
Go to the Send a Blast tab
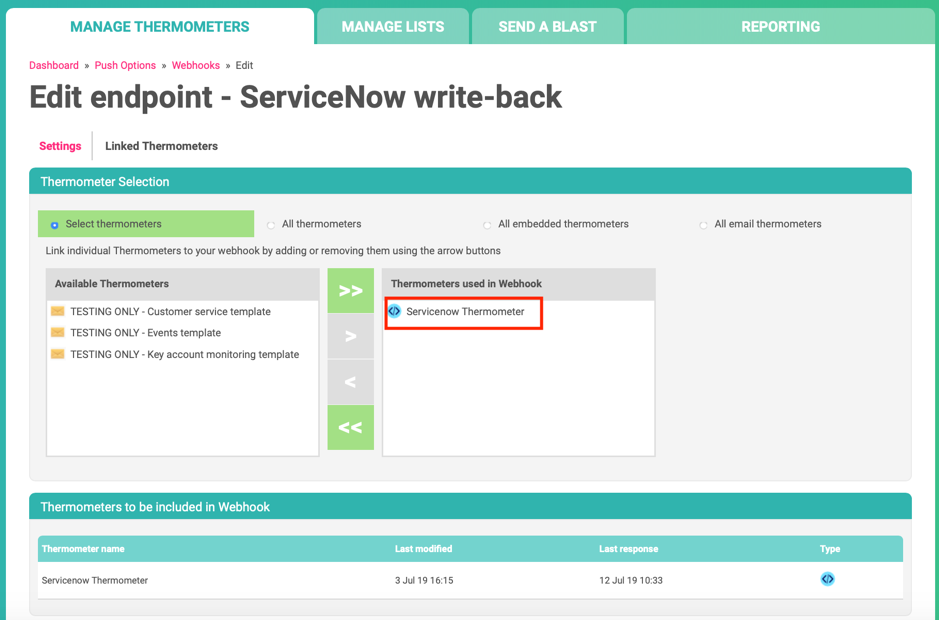547,26
